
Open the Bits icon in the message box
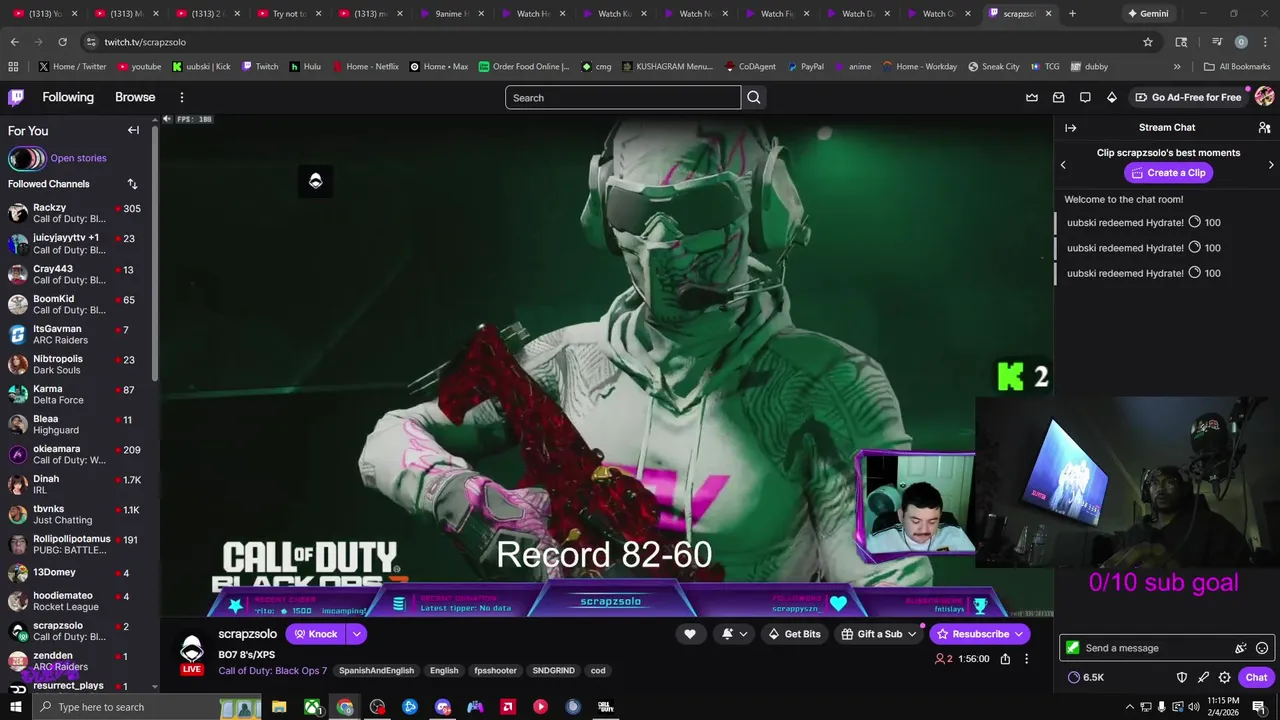point(1241,648)
